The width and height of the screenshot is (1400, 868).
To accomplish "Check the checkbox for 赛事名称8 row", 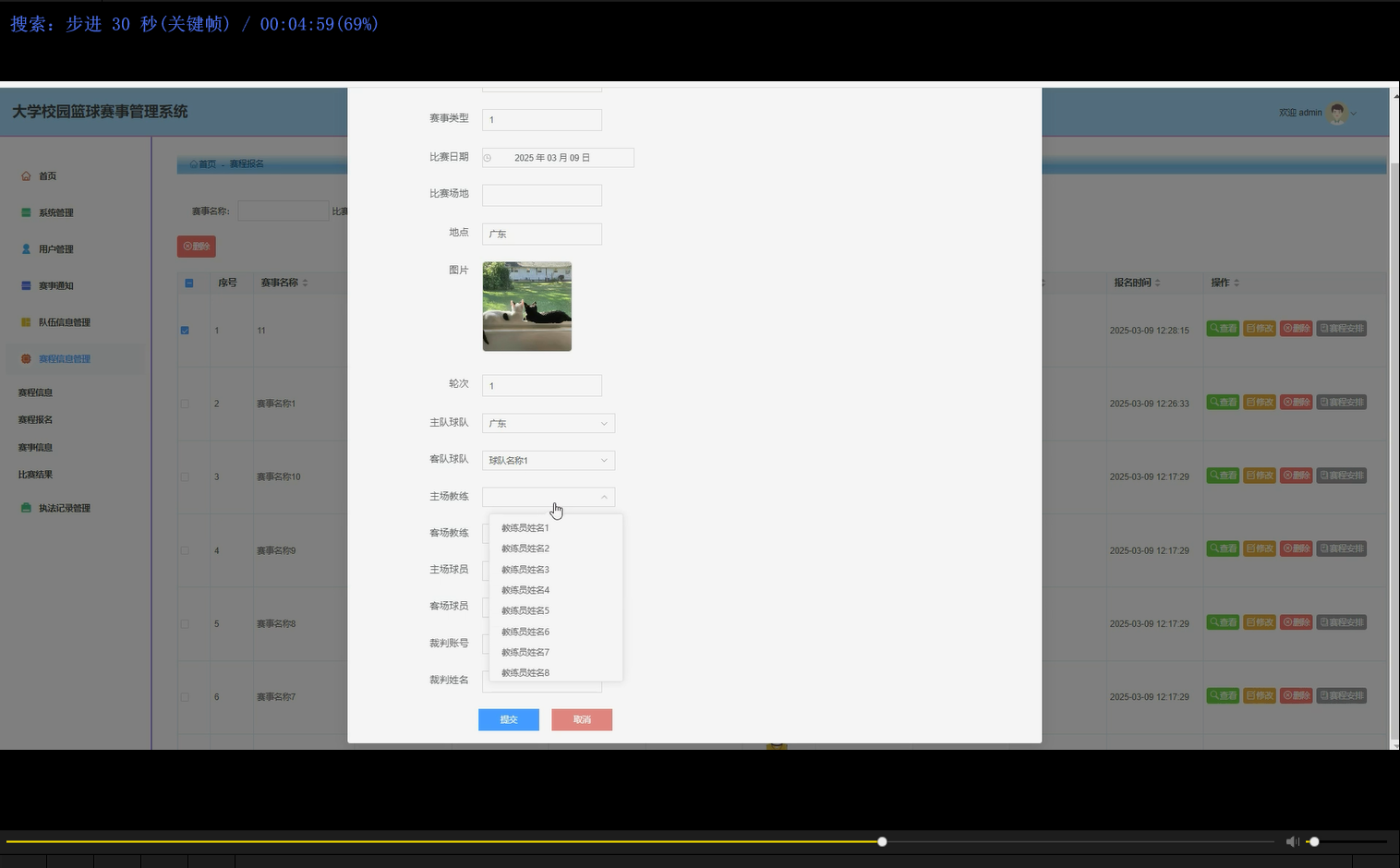I will tap(185, 624).
